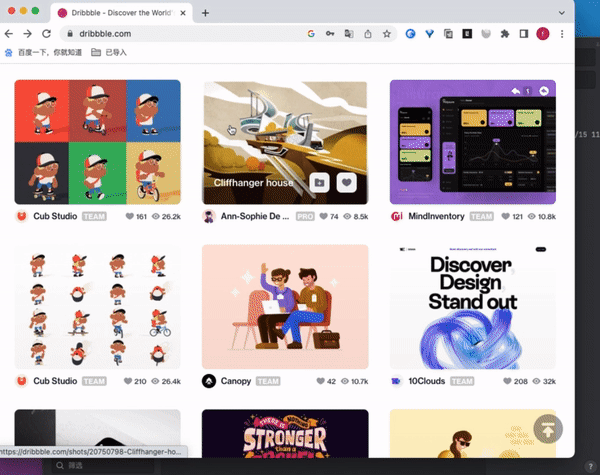Like MindInventory shot with 121 likes
The height and width of the screenshot is (475, 600).
click(x=505, y=217)
